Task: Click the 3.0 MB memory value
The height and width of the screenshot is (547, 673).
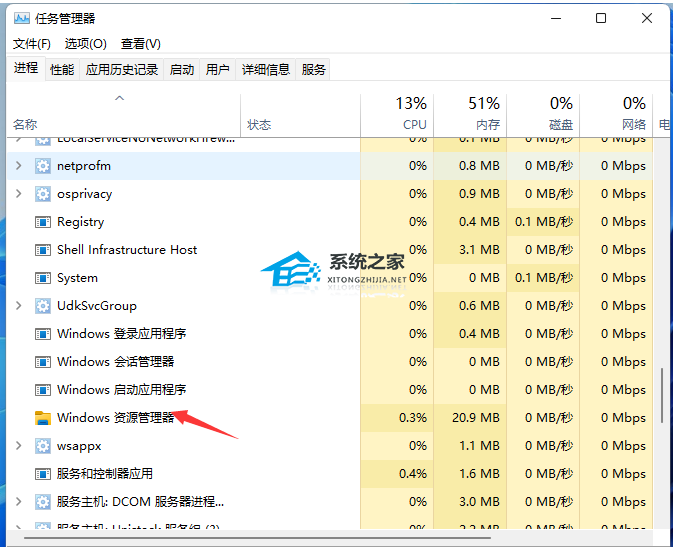Action: point(479,501)
